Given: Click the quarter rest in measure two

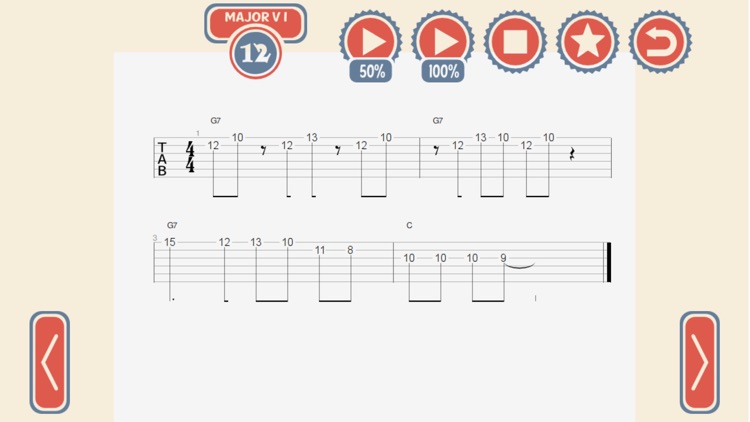Looking at the screenshot, I should point(572,154).
